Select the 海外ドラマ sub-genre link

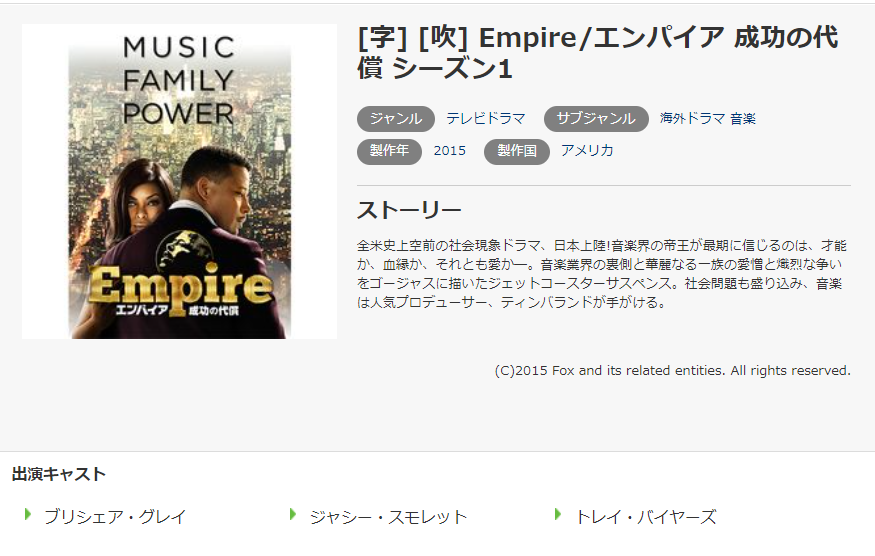(x=693, y=118)
